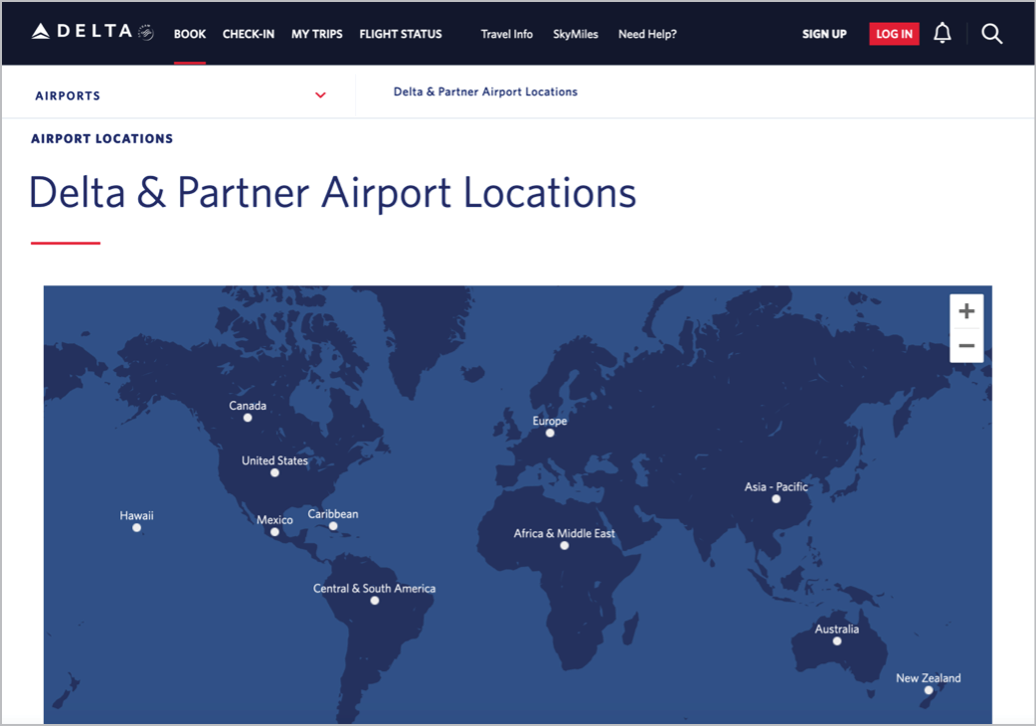Zoom out of the map with minus icon
Image resolution: width=1036 pixels, height=726 pixels.
click(966, 345)
